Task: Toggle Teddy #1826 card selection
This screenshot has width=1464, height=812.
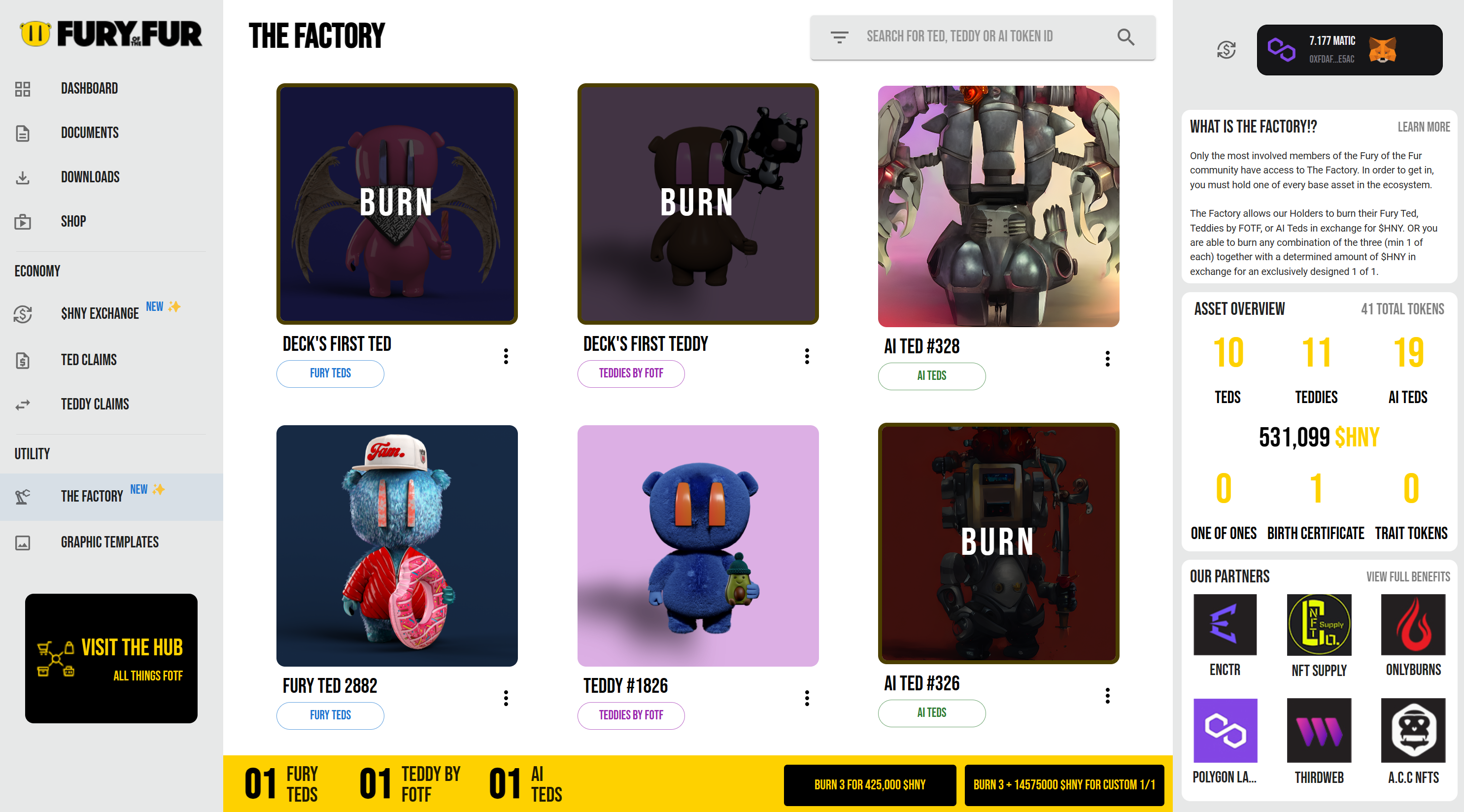Action: [x=697, y=545]
